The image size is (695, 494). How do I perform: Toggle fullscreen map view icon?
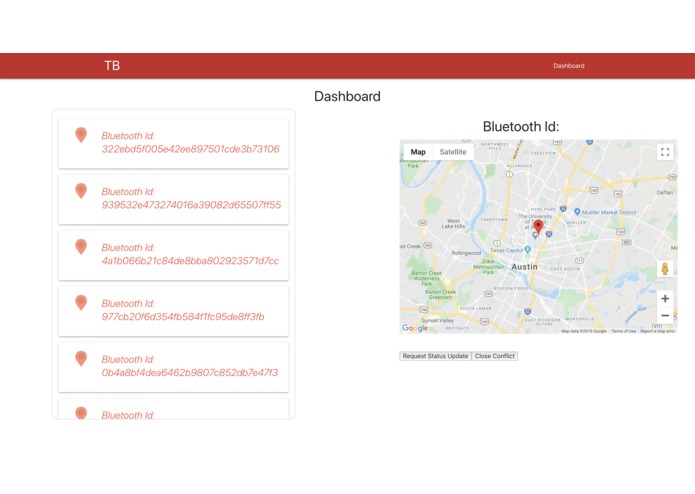point(665,152)
